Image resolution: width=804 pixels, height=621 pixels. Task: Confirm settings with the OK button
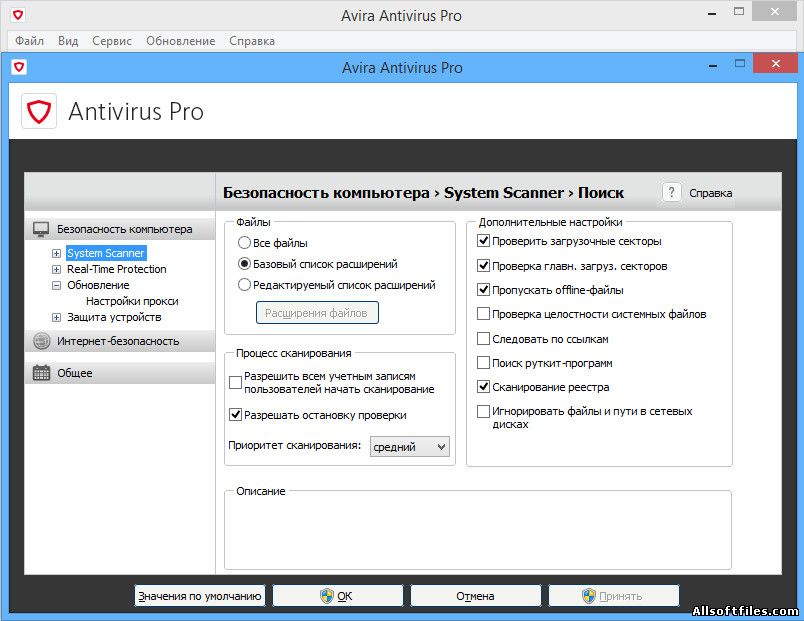pos(337,596)
